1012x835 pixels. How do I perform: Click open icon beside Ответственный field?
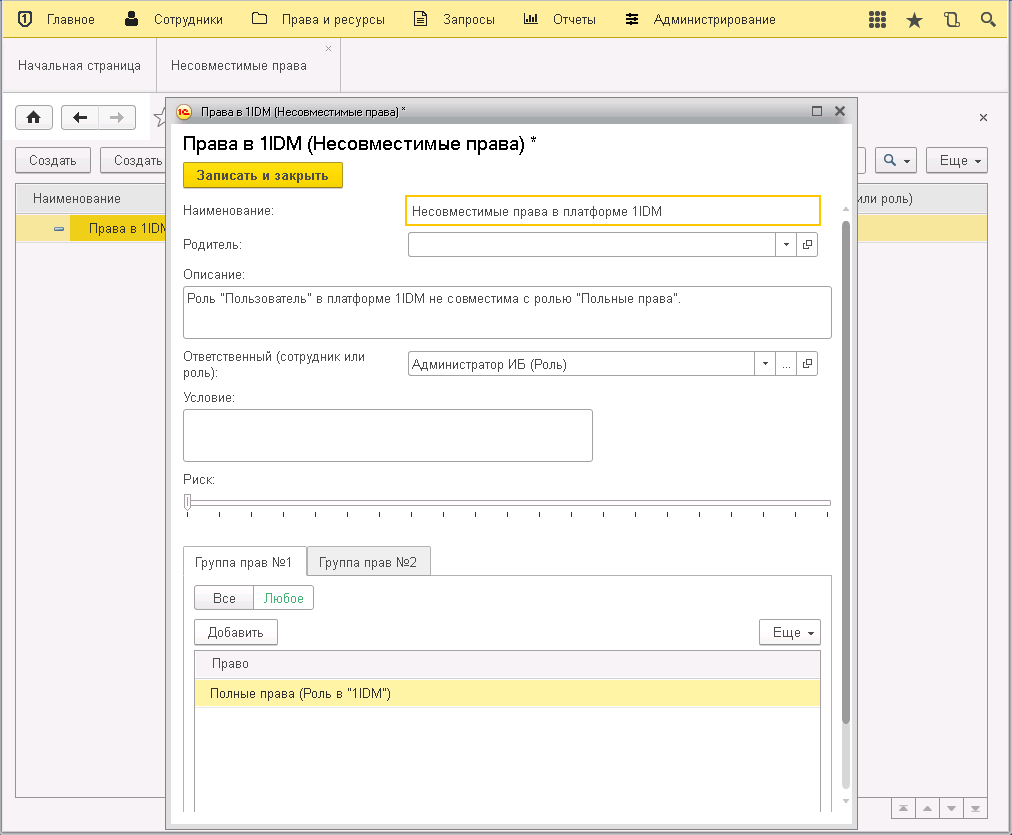pos(807,364)
